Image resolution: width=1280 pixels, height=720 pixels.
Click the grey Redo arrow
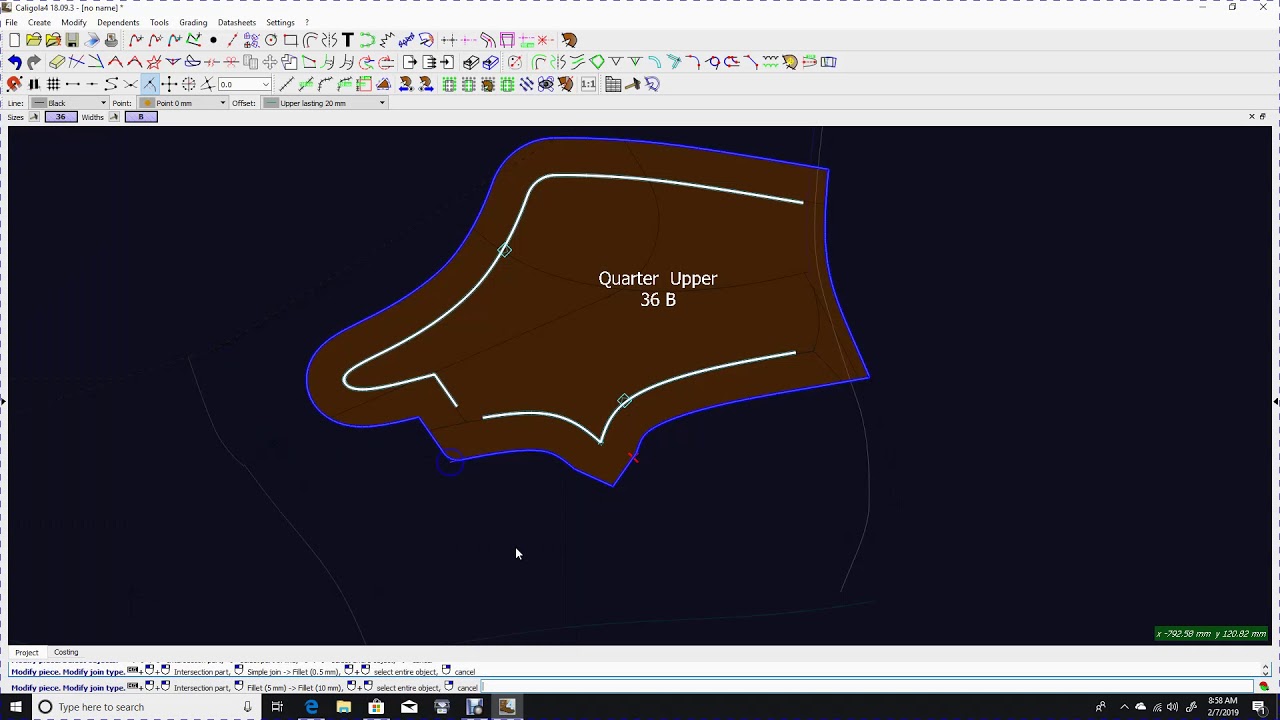pyautogui.click(x=33, y=62)
